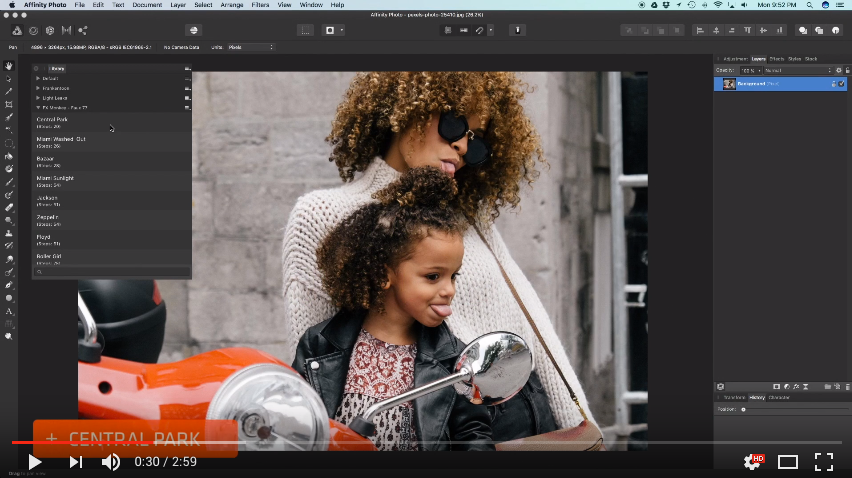Switch to the Liquify Persona icon
This screenshot has height=478, width=852.
33,30
